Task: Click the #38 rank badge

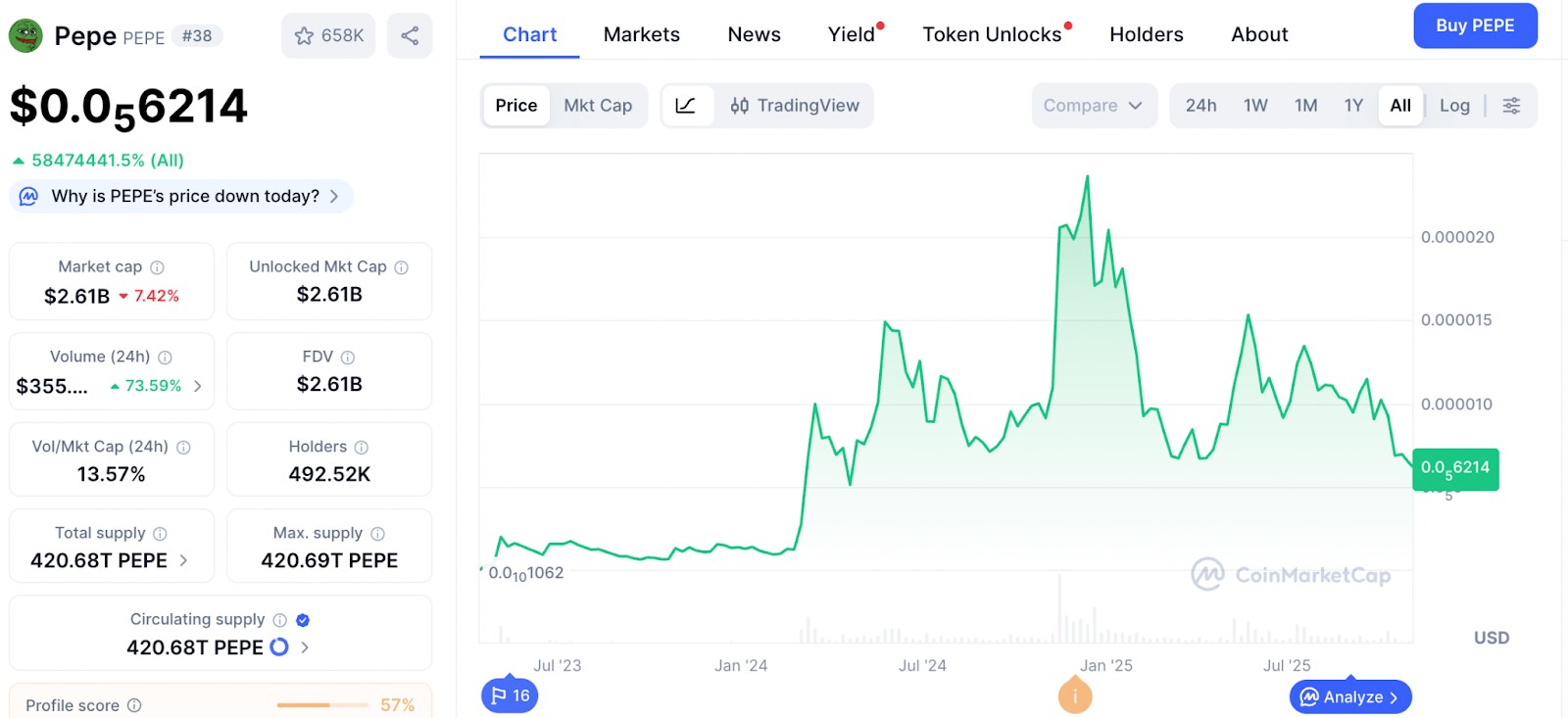Action: tap(197, 36)
